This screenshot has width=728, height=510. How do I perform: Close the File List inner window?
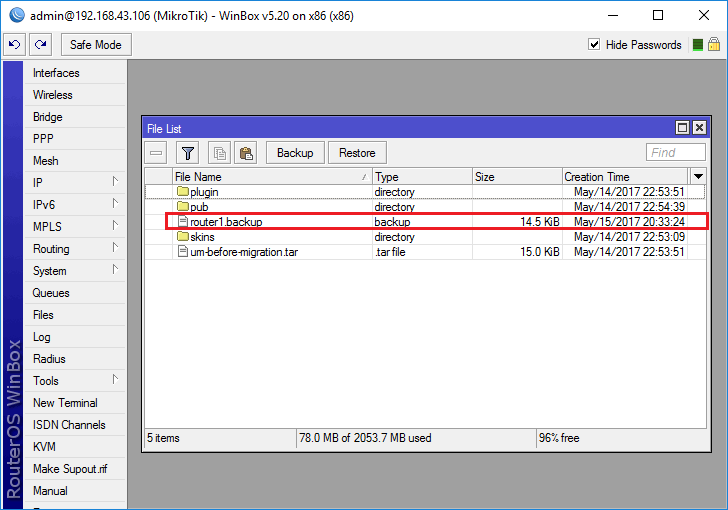click(699, 127)
